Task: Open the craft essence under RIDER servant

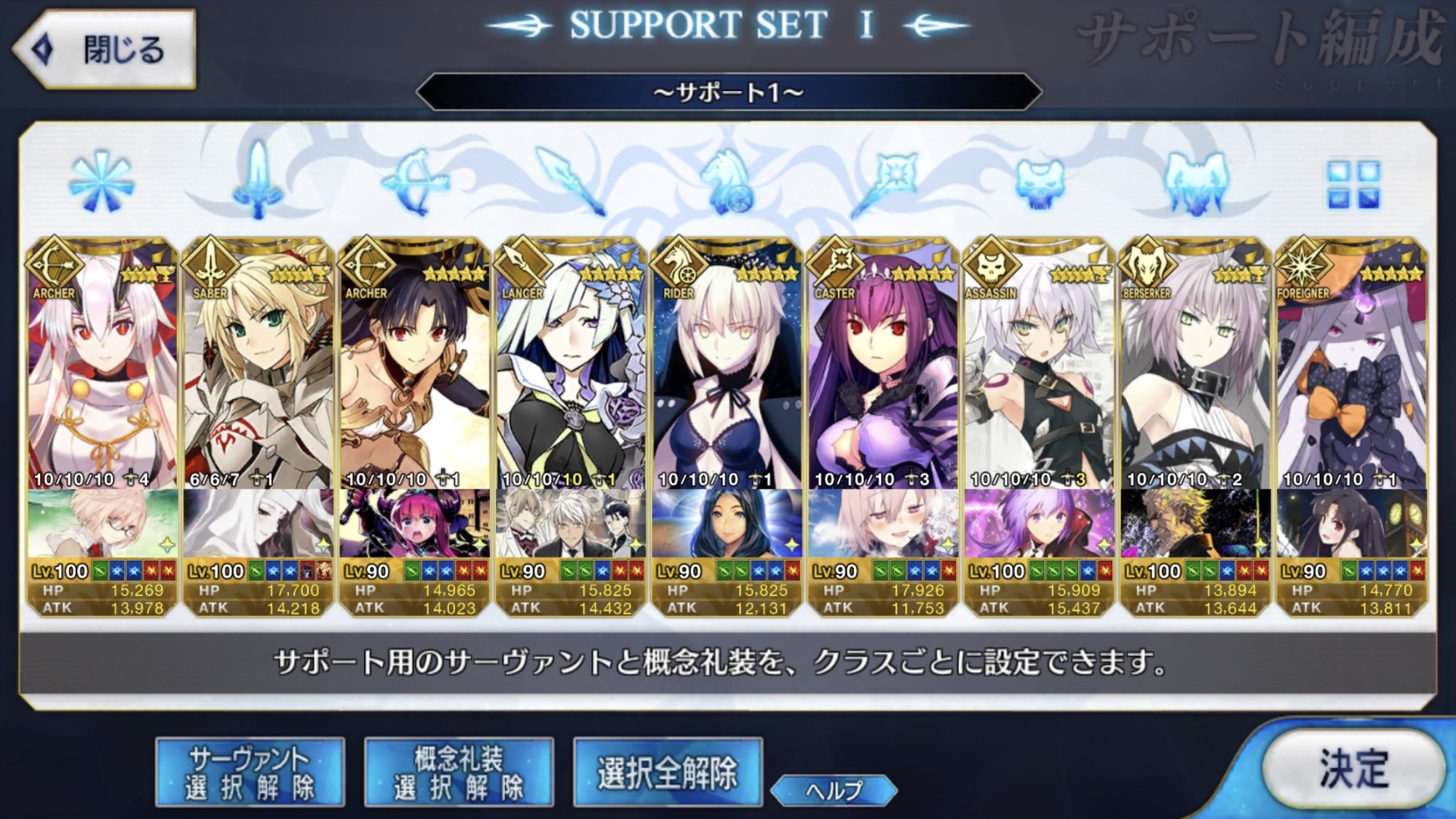Action: [727, 523]
